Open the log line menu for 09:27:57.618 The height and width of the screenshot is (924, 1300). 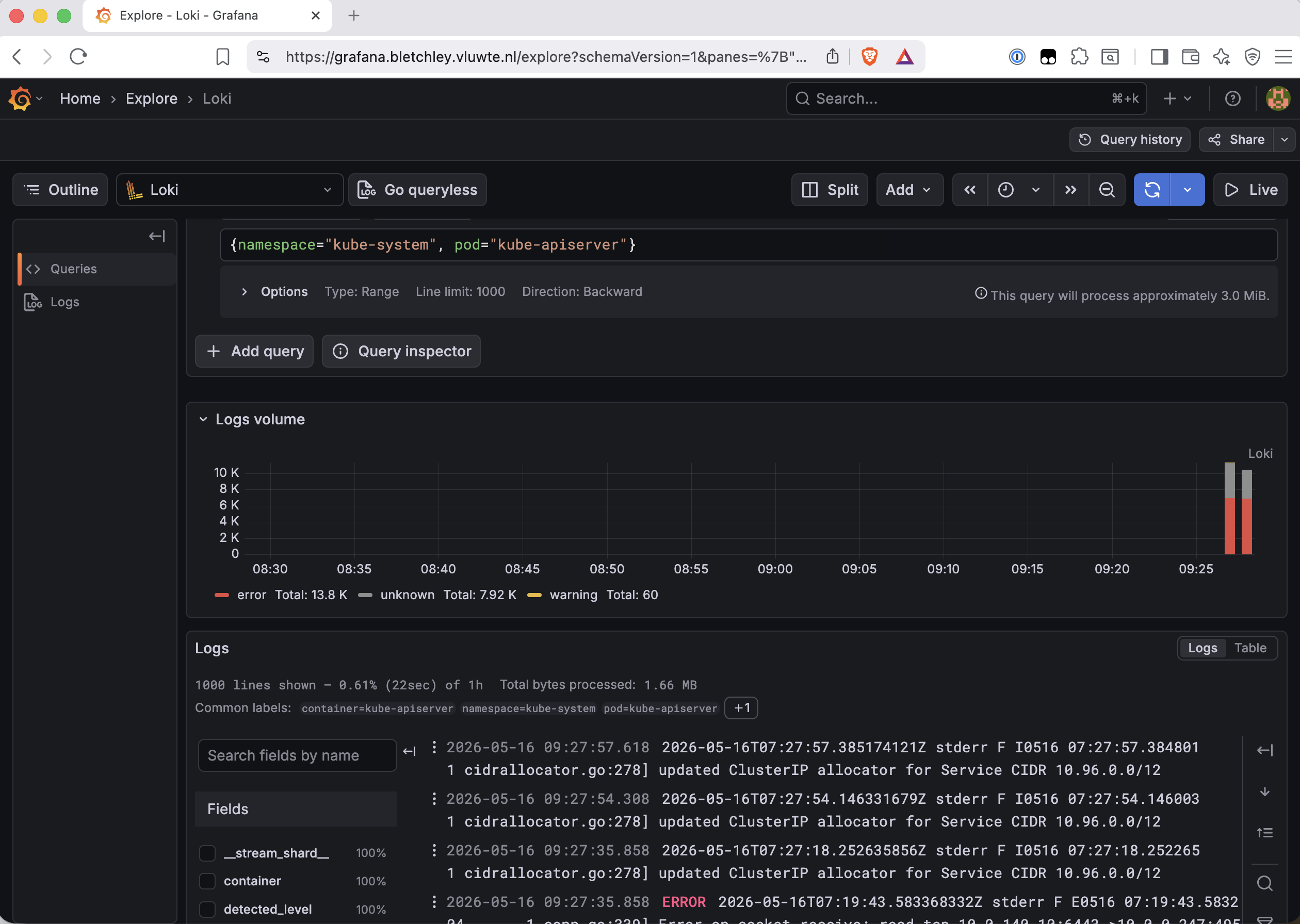434,747
